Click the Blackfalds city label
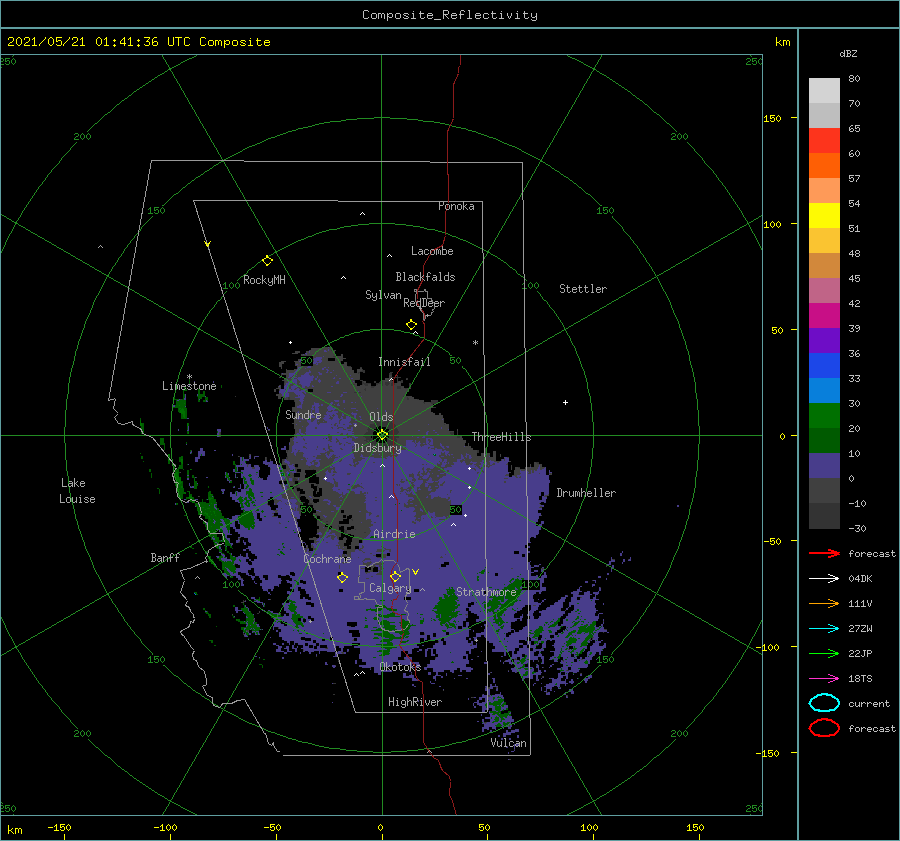The width and height of the screenshot is (900, 841). pyautogui.click(x=425, y=277)
